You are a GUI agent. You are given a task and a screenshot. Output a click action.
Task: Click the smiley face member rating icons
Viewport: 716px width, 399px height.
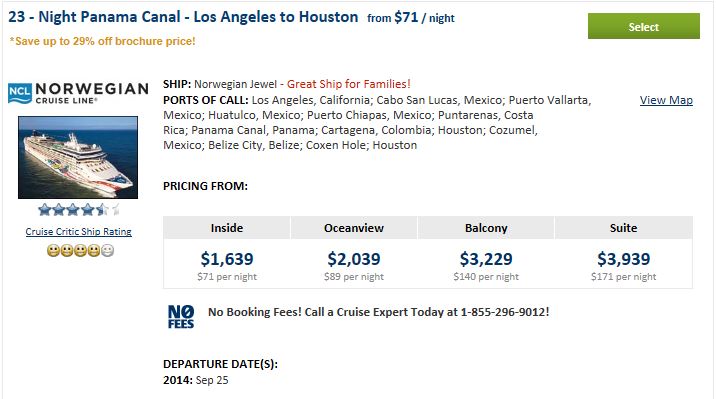[x=80, y=251]
